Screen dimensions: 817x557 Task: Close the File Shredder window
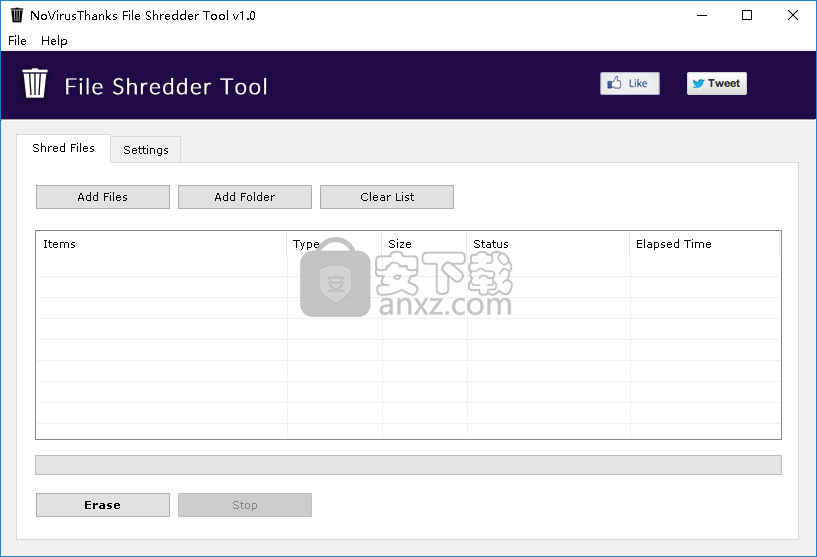[x=793, y=15]
